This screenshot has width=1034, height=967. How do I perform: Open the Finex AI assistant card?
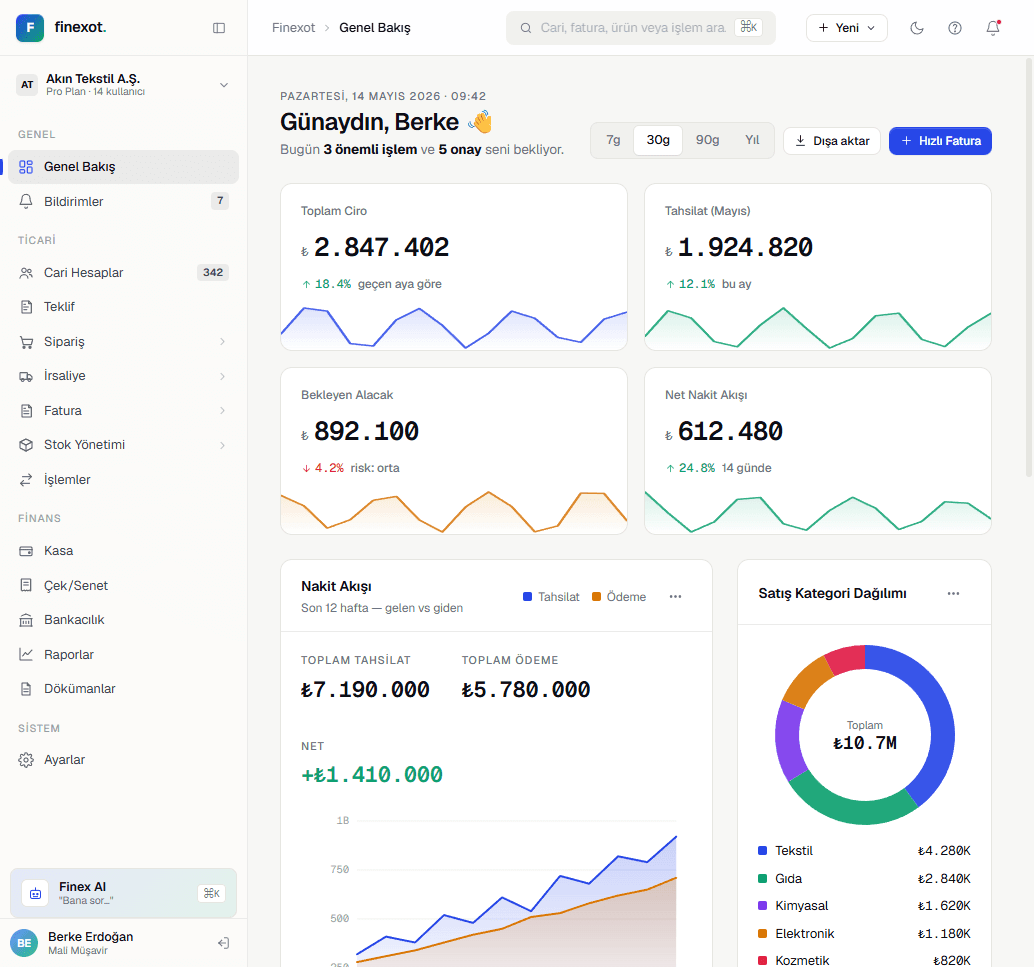(x=123, y=893)
